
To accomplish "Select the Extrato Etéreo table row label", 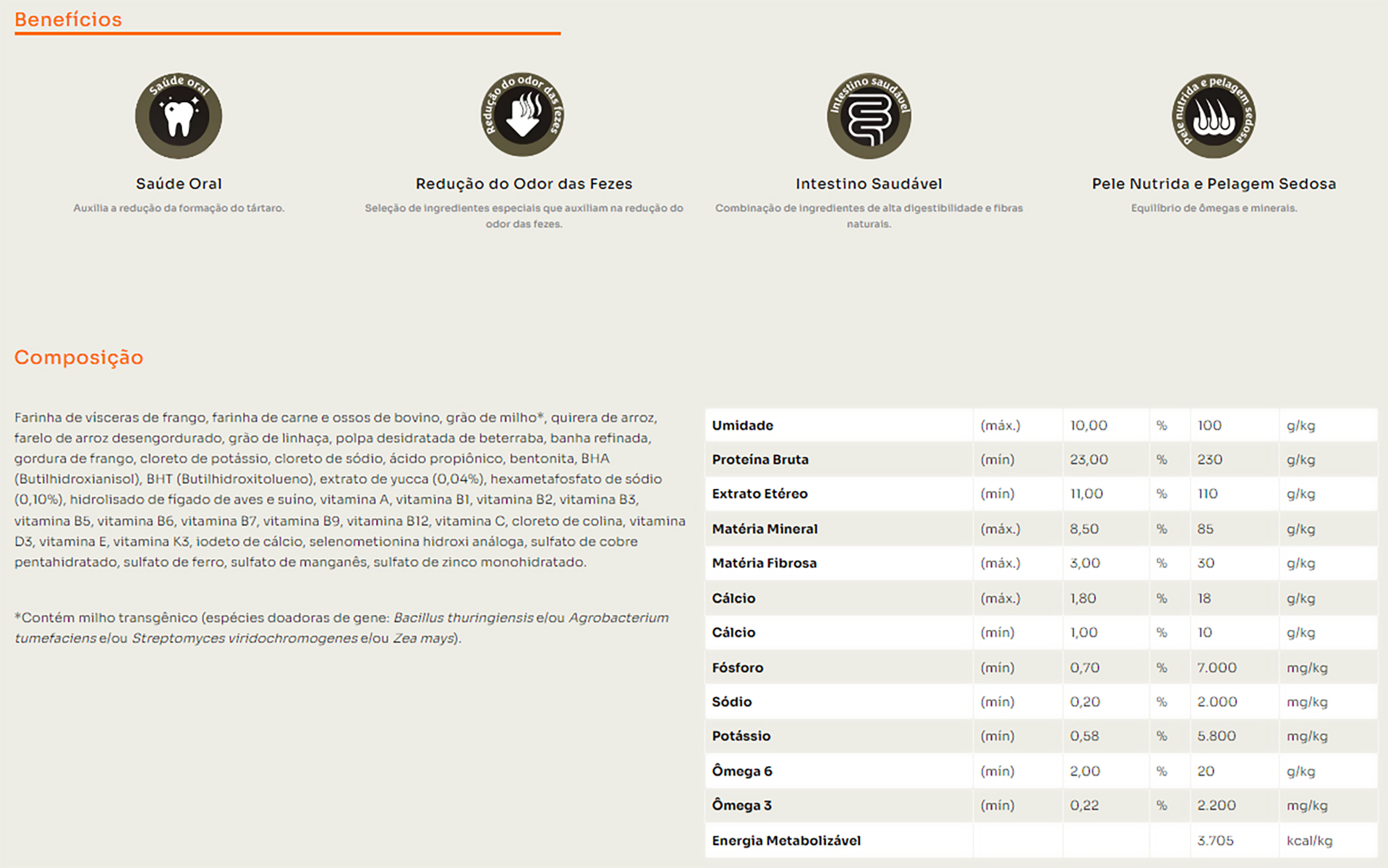I will (759, 493).
